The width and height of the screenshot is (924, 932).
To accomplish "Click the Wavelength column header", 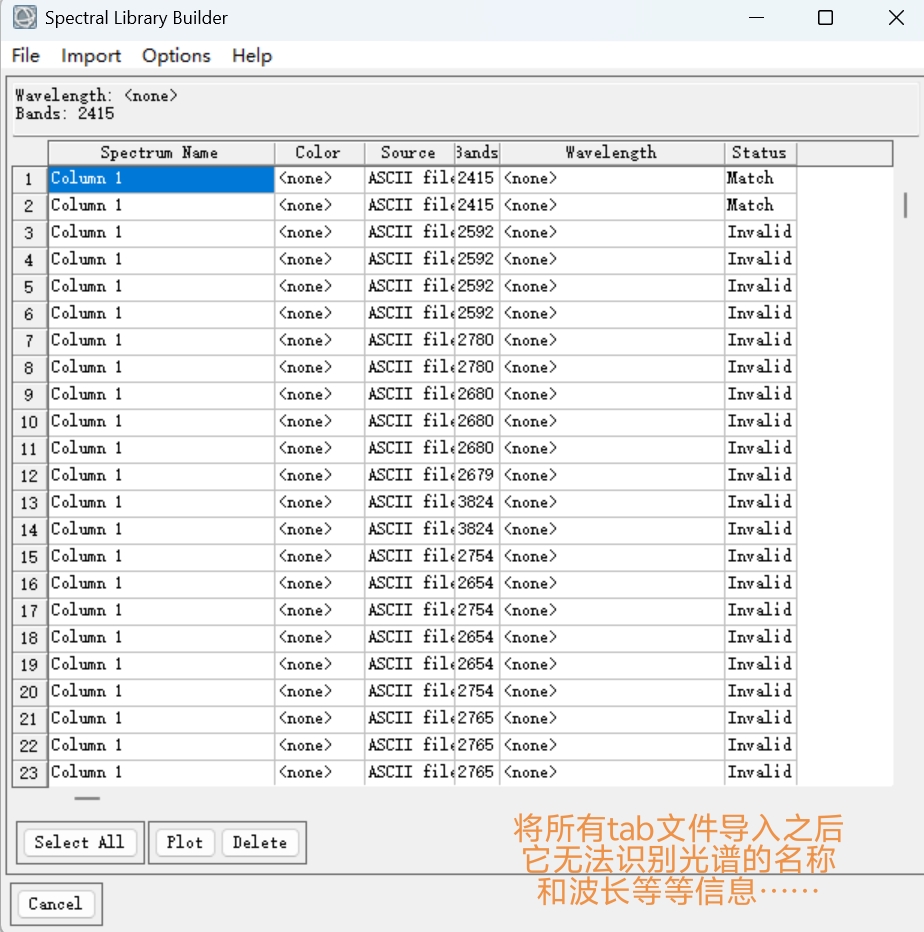I will point(611,153).
